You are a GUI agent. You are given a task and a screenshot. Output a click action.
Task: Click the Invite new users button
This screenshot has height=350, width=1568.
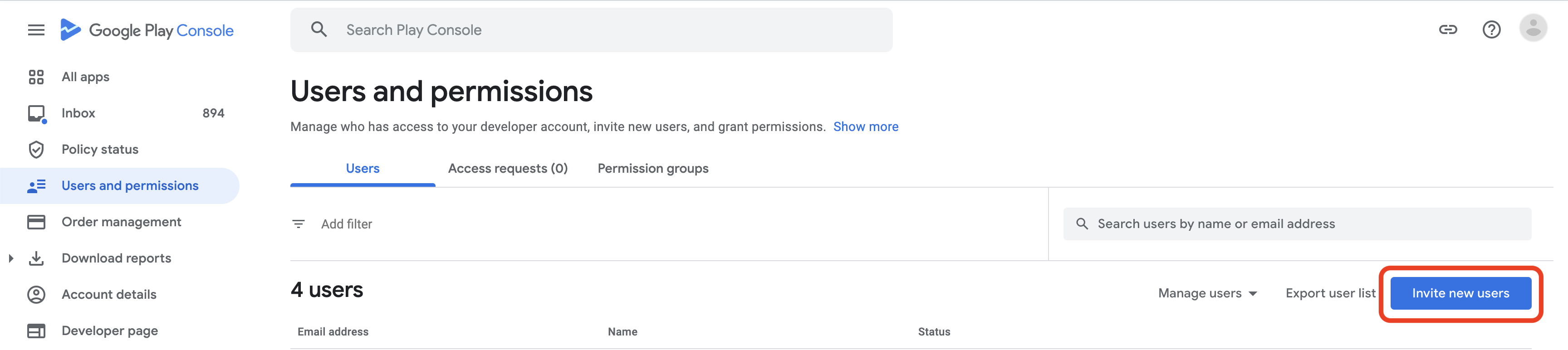pos(1460,293)
